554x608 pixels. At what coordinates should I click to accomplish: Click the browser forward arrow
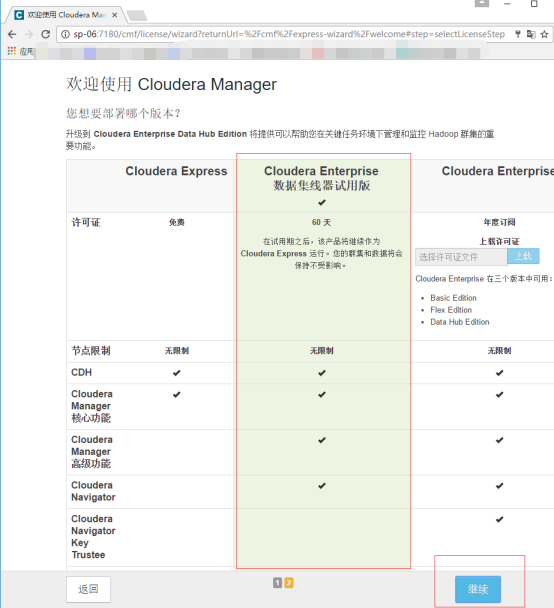29,34
